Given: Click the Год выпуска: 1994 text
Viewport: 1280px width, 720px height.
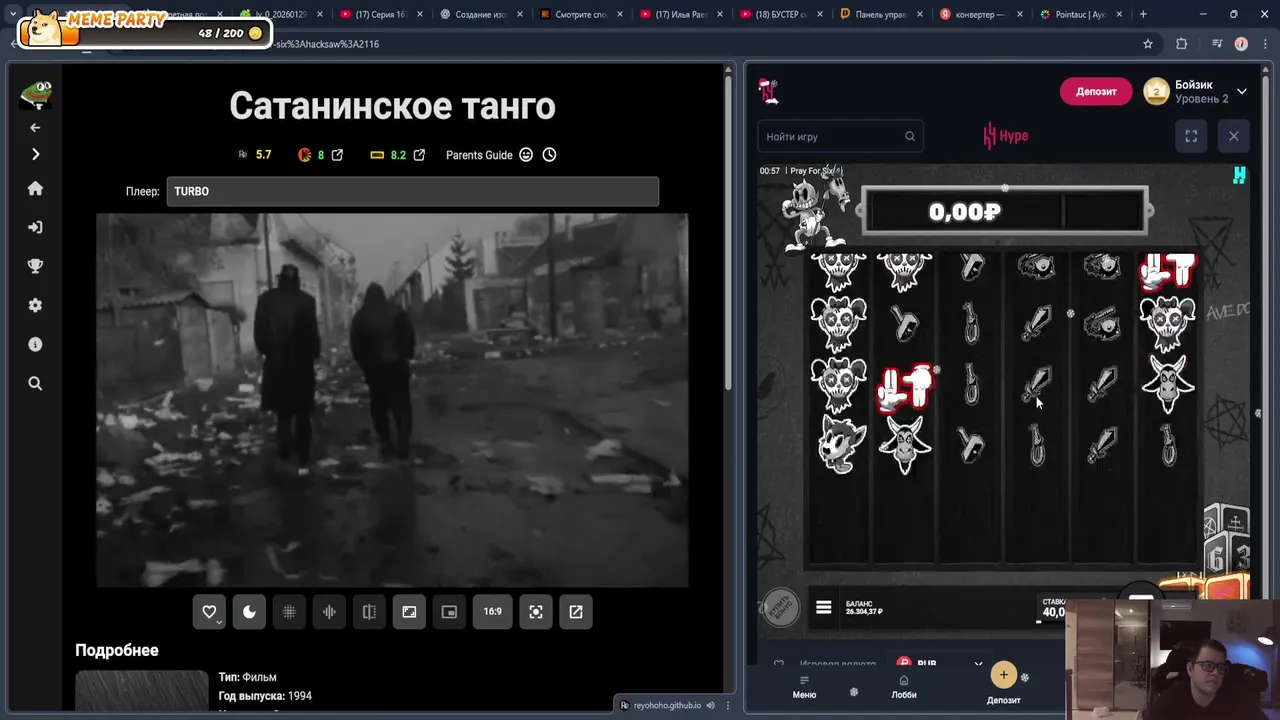Looking at the screenshot, I should pos(265,696).
